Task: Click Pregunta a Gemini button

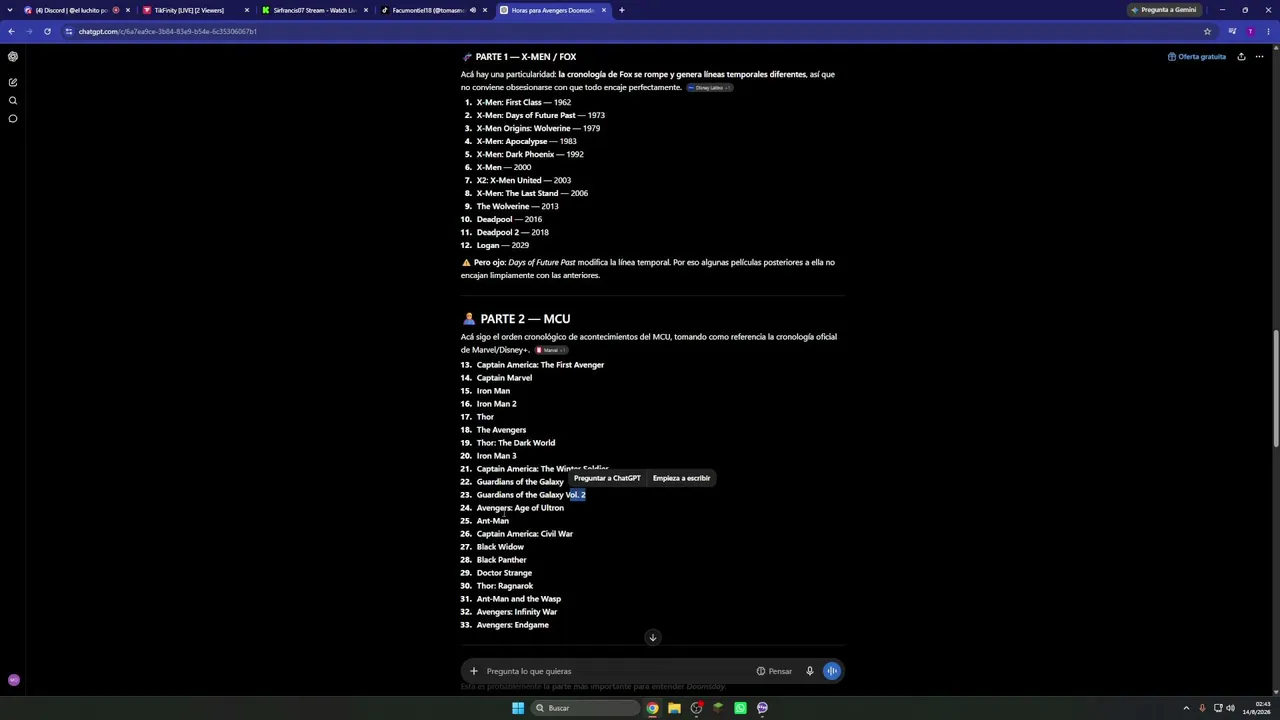Action: click(x=1163, y=10)
